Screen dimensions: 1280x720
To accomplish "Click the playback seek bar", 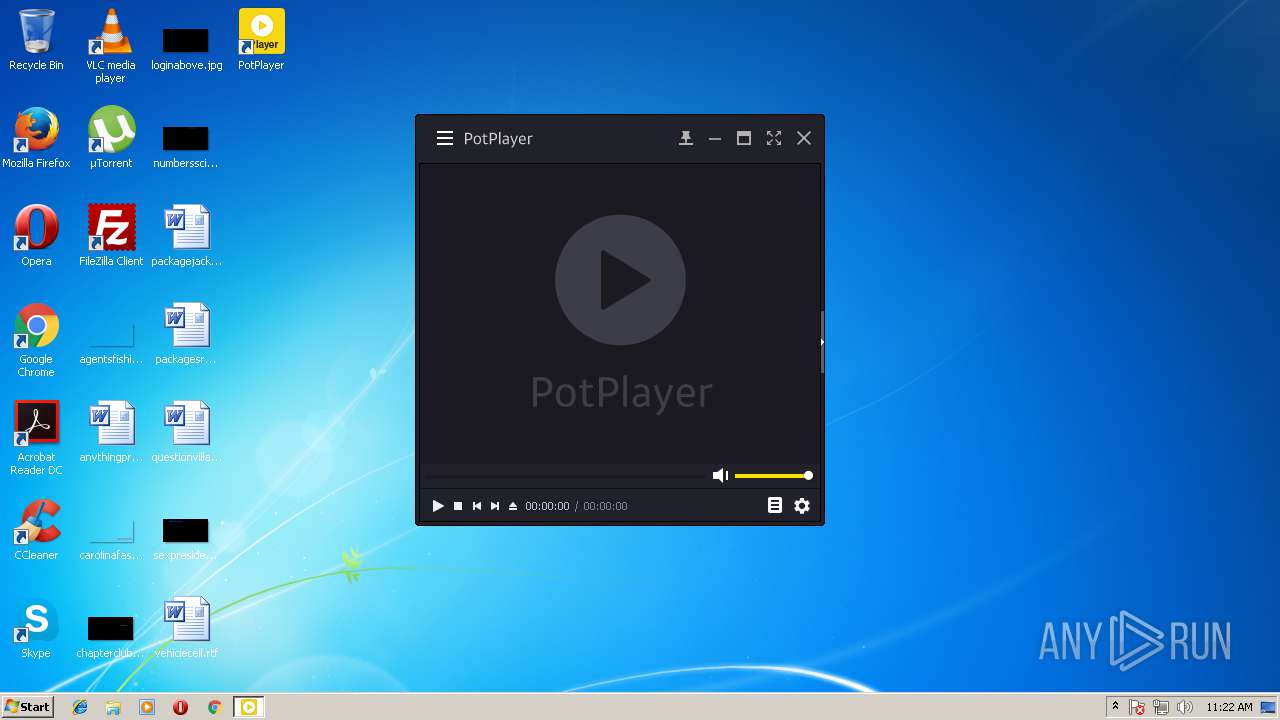I will pyautogui.click(x=565, y=476).
